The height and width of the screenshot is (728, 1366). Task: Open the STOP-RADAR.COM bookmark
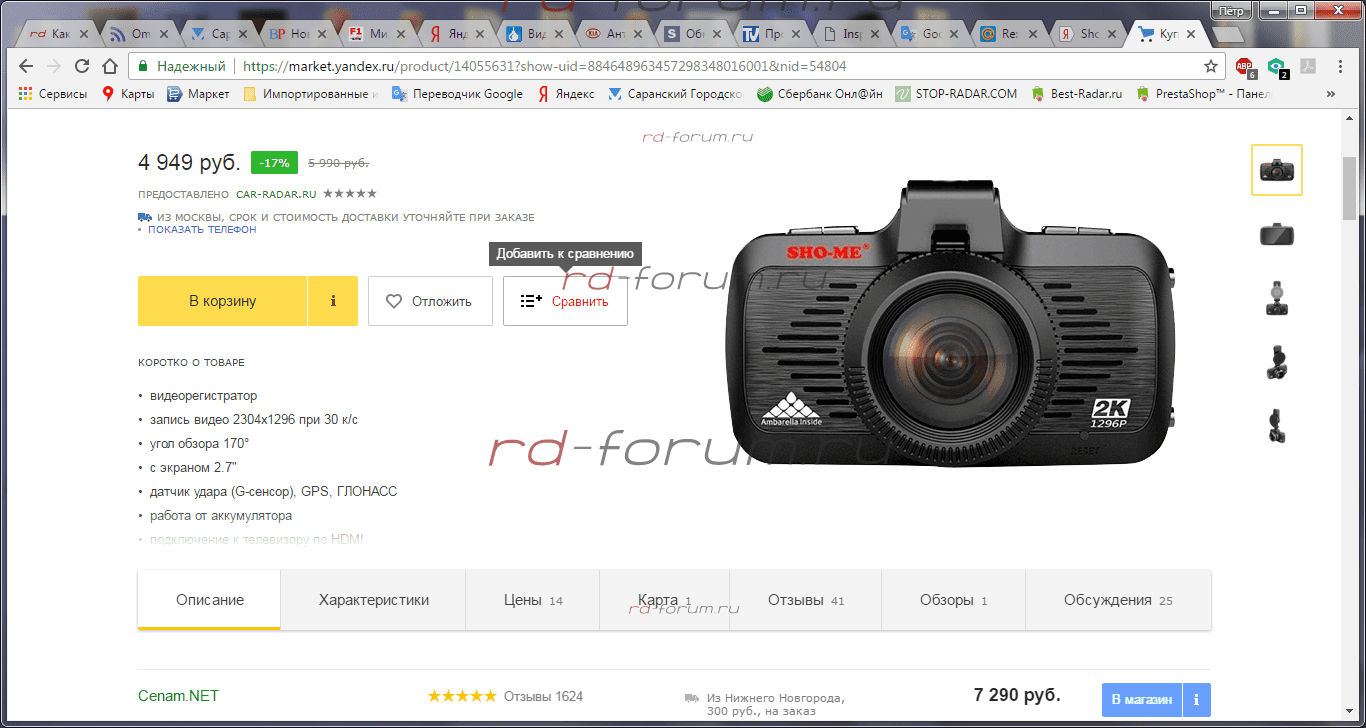[x=955, y=94]
